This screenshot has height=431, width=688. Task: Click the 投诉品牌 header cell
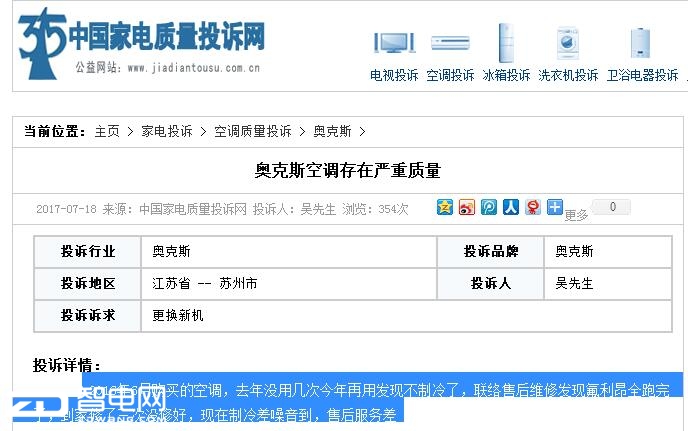(491, 251)
